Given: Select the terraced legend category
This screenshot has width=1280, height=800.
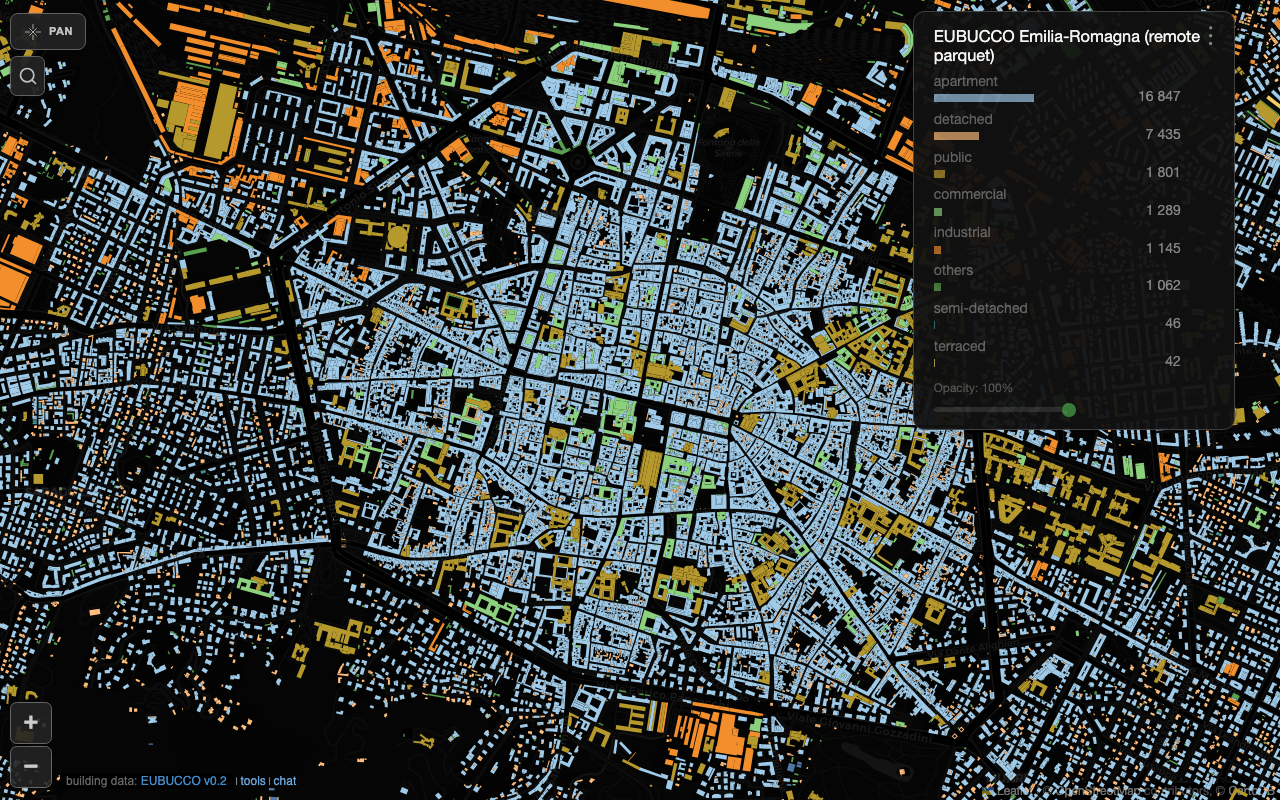Looking at the screenshot, I should (x=960, y=346).
